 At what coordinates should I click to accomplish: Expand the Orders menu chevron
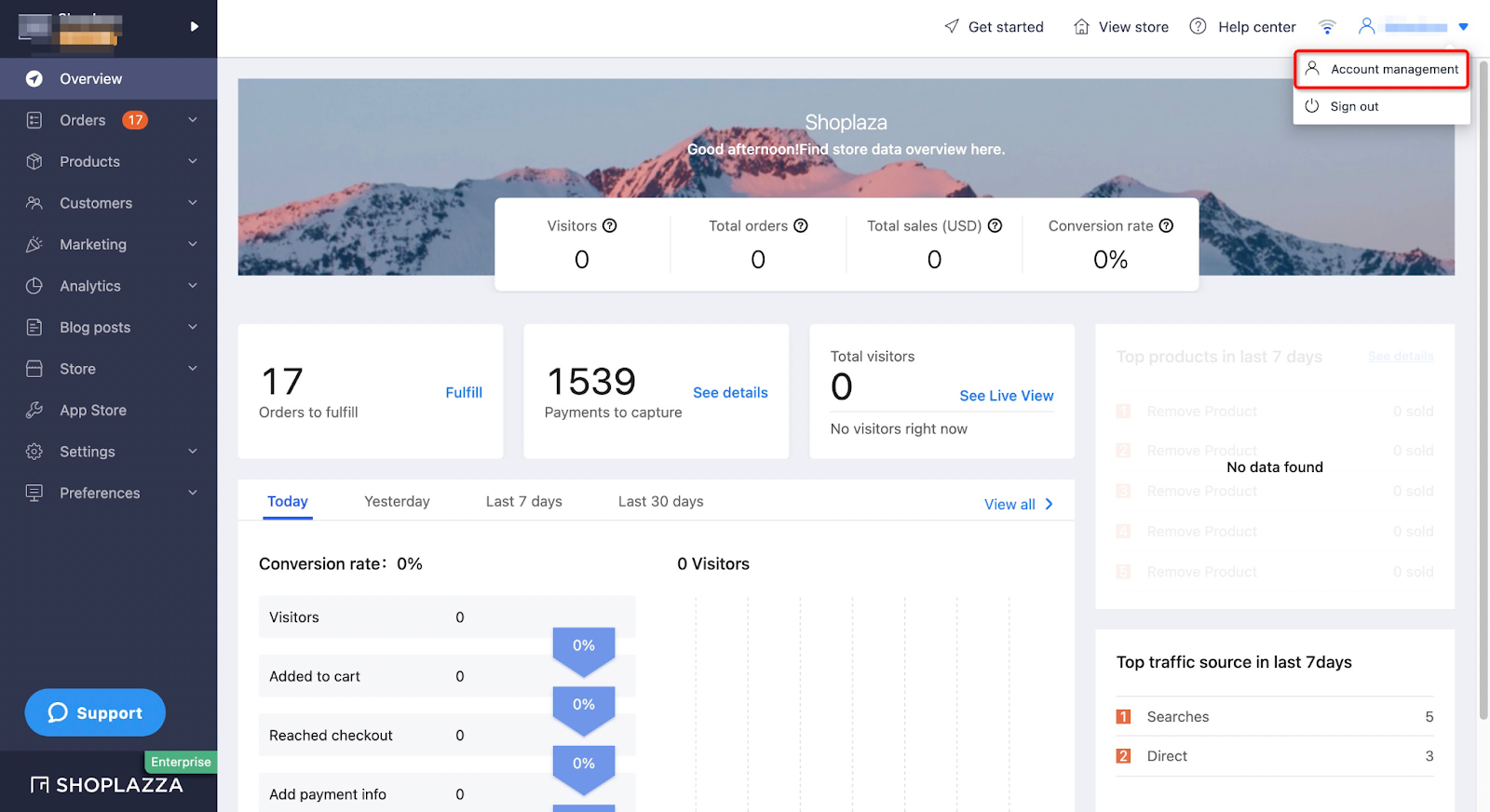pyautogui.click(x=193, y=120)
